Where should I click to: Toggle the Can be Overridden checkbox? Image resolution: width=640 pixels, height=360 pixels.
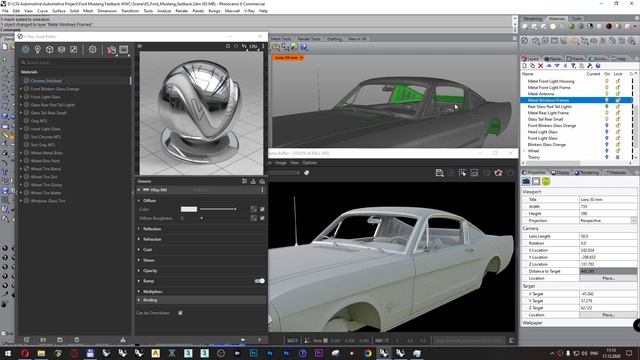(x=180, y=313)
